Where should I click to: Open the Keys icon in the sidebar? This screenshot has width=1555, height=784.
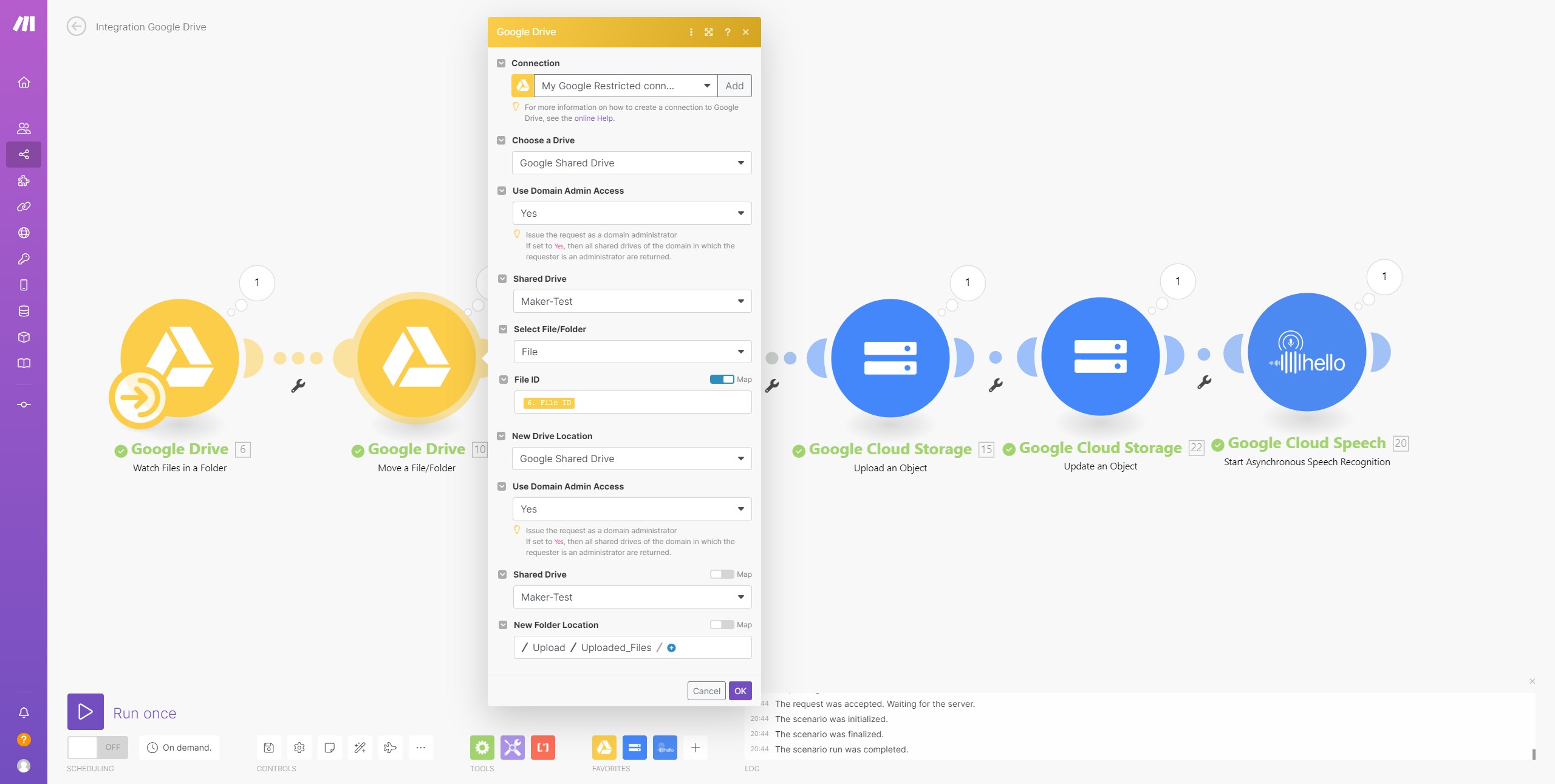pos(24,259)
